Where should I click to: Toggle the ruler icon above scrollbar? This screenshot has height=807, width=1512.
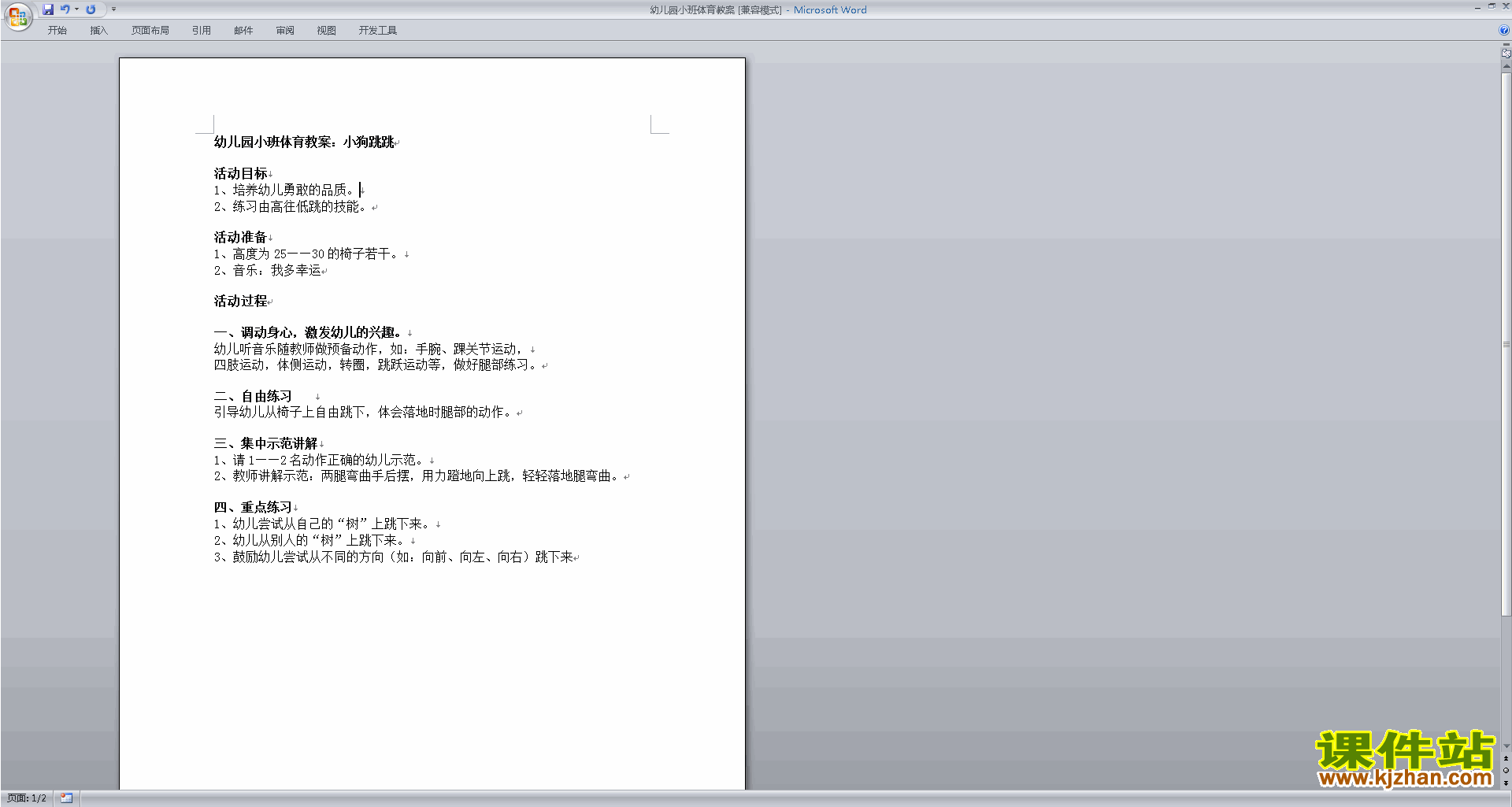coord(1506,54)
